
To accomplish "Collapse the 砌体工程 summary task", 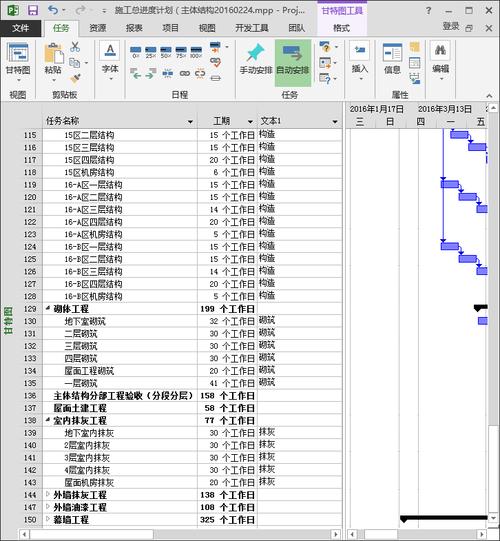I will (x=48, y=308).
